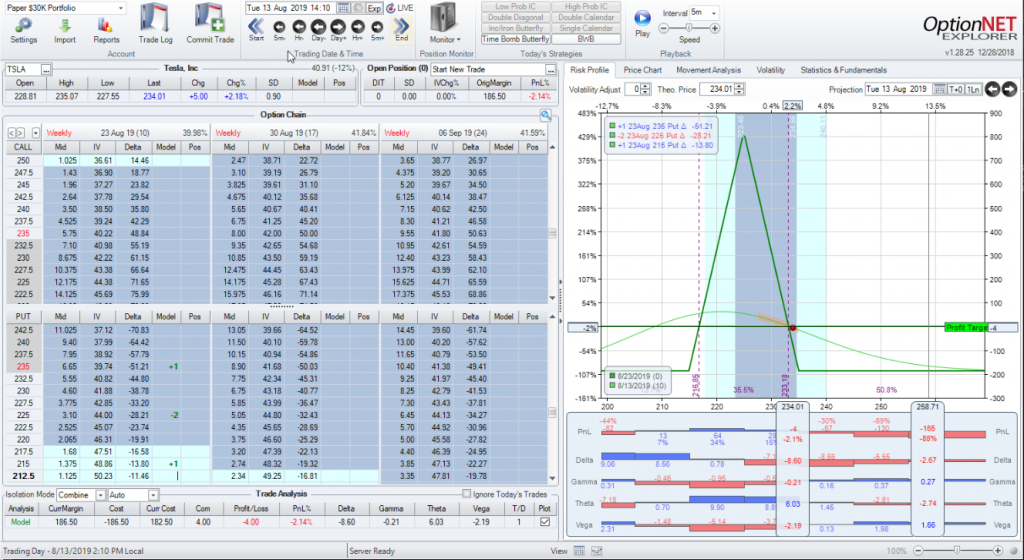Switch to LIVE mode
This screenshot has width=1024, height=560.
(x=399, y=8)
